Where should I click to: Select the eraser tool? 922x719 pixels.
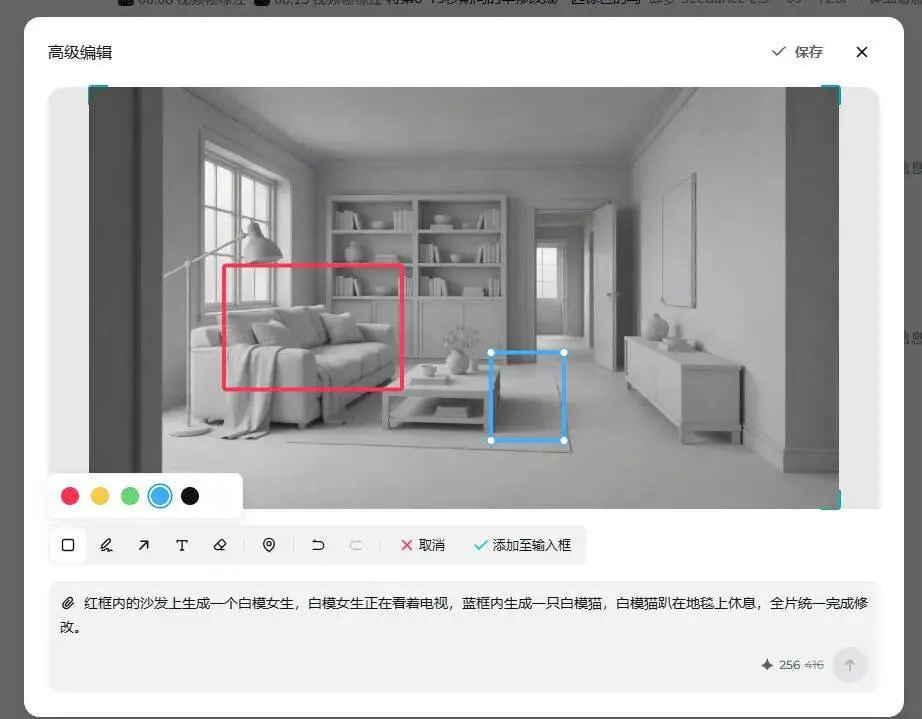220,545
